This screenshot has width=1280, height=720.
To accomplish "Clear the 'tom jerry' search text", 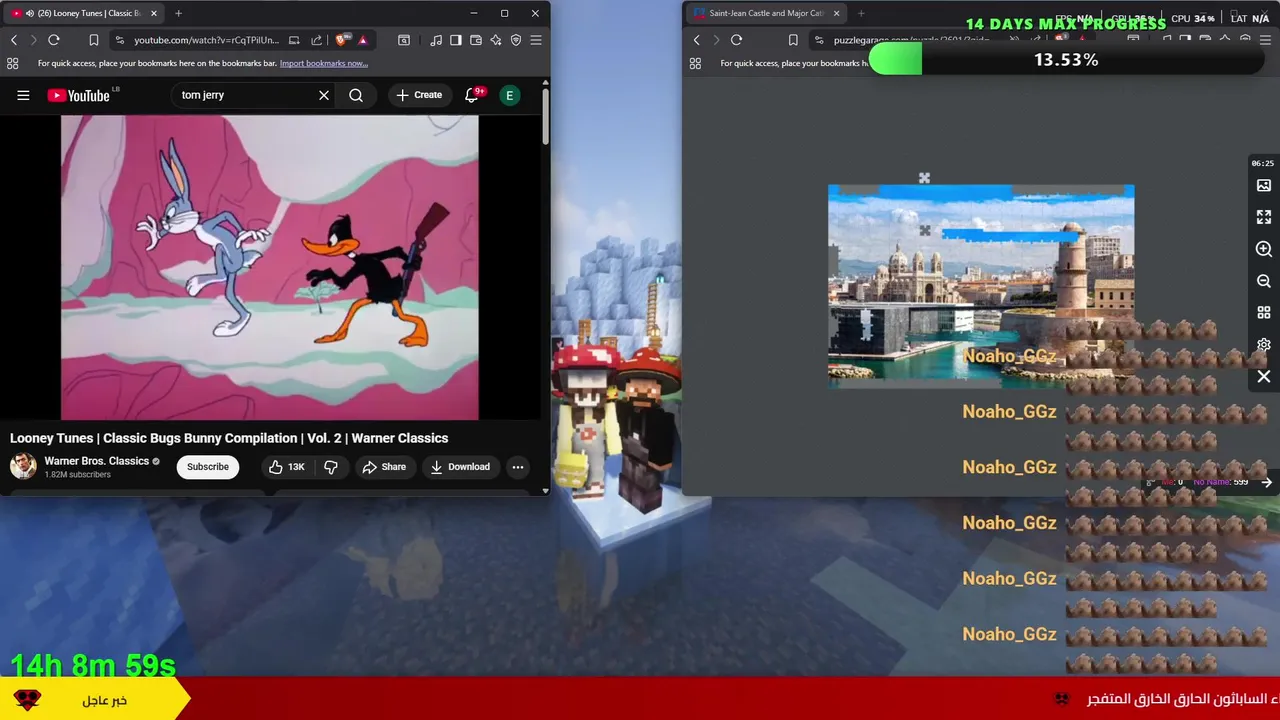I will pyautogui.click(x=324, y=95).
